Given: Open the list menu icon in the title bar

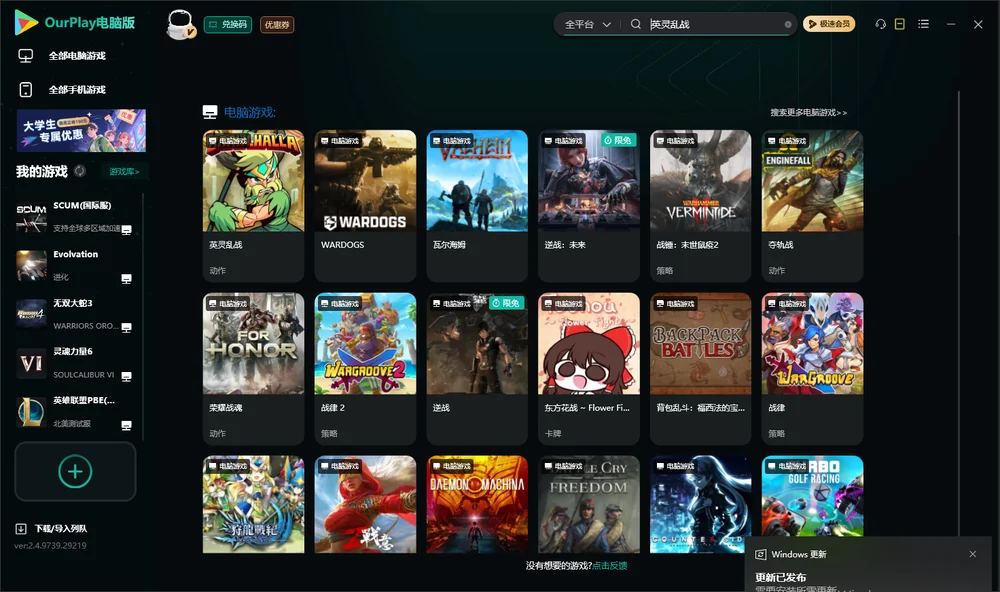Looking at the screenshot, I should click(x=923, y=24).
